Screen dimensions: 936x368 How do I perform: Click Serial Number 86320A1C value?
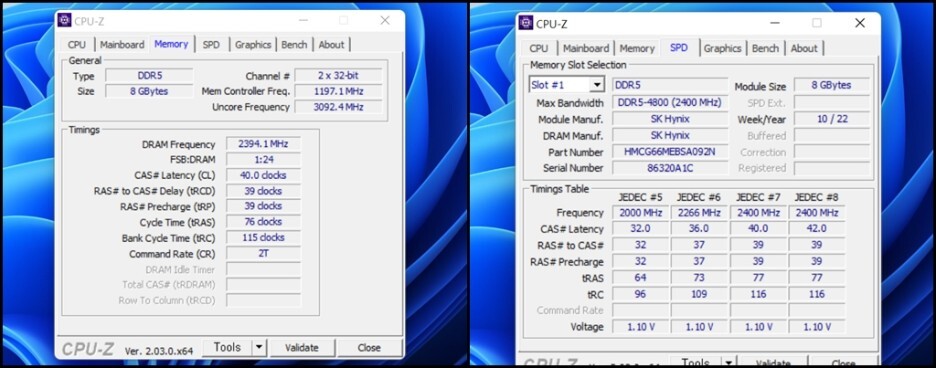click(670, 168)
